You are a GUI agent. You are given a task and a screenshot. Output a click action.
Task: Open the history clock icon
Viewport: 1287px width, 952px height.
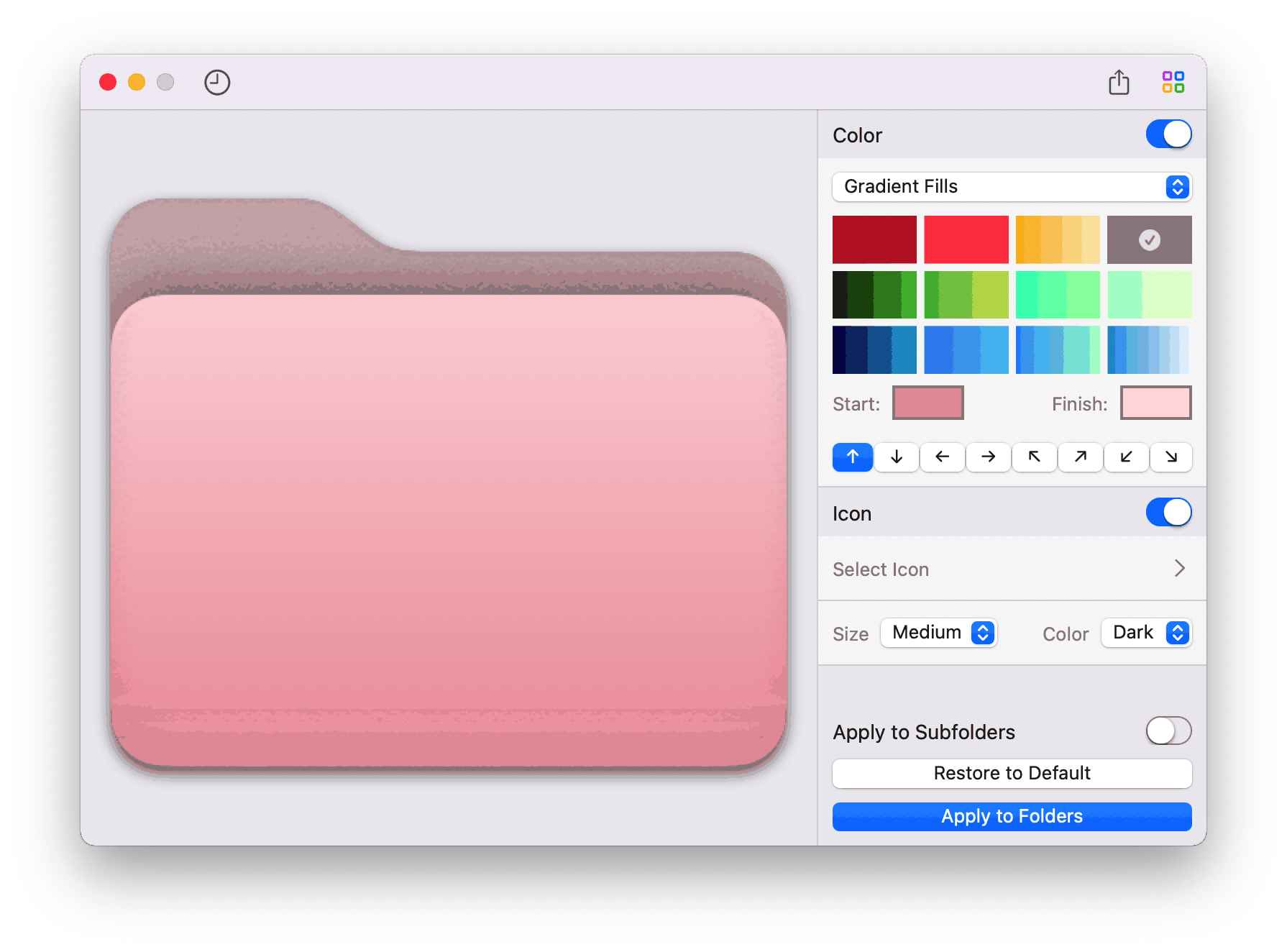217,83
